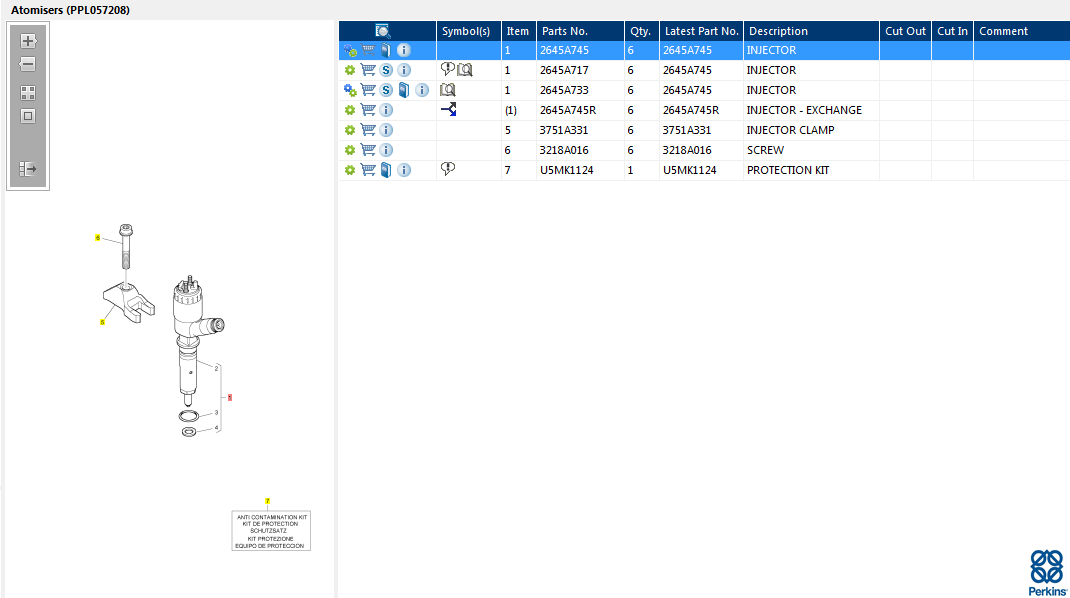Show info for part 2645A717
1070x598 pixels.
pyautogui.click(x=404, y=70)
